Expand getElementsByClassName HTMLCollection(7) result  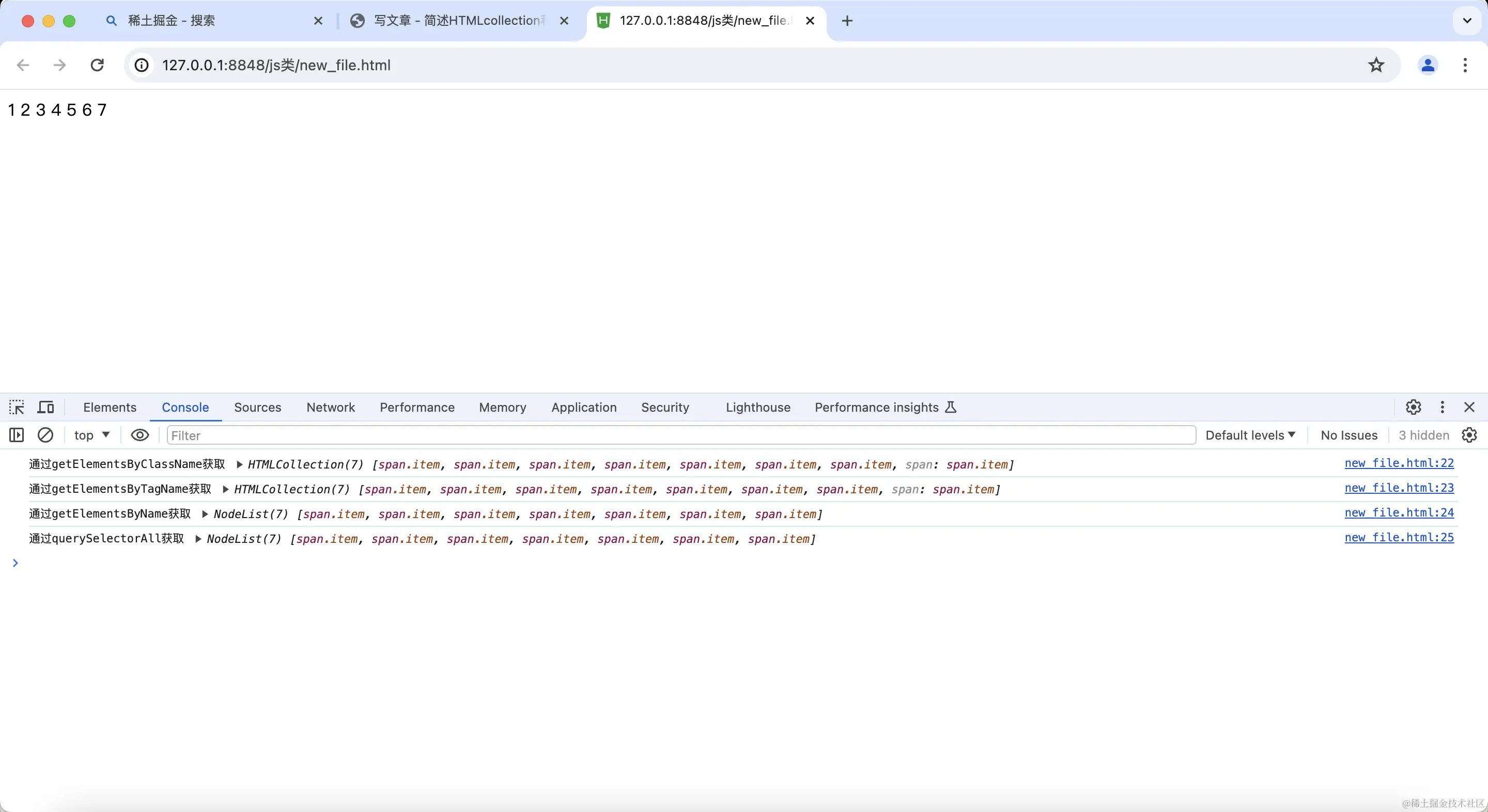239,464
